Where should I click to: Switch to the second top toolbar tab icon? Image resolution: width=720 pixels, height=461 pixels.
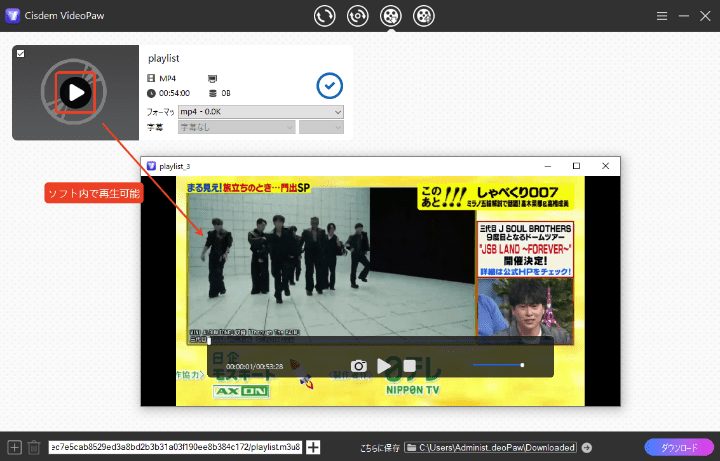pos(357,16)
